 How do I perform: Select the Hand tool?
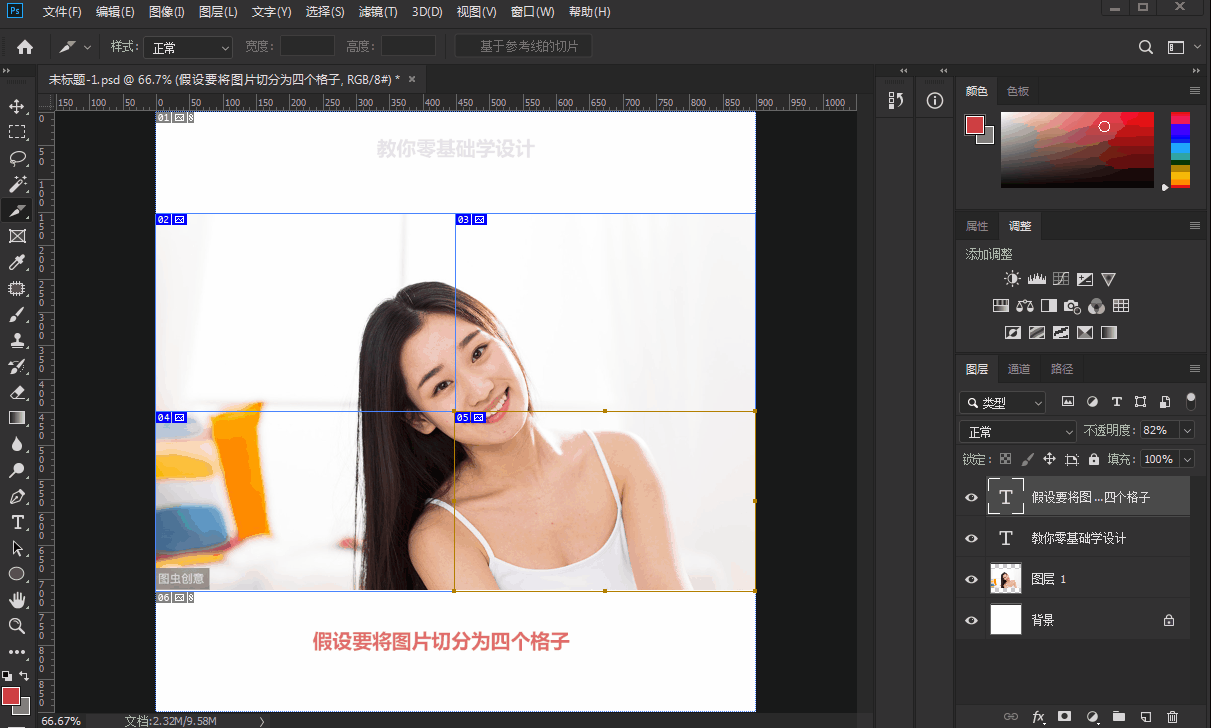click(x=17, y=600)
